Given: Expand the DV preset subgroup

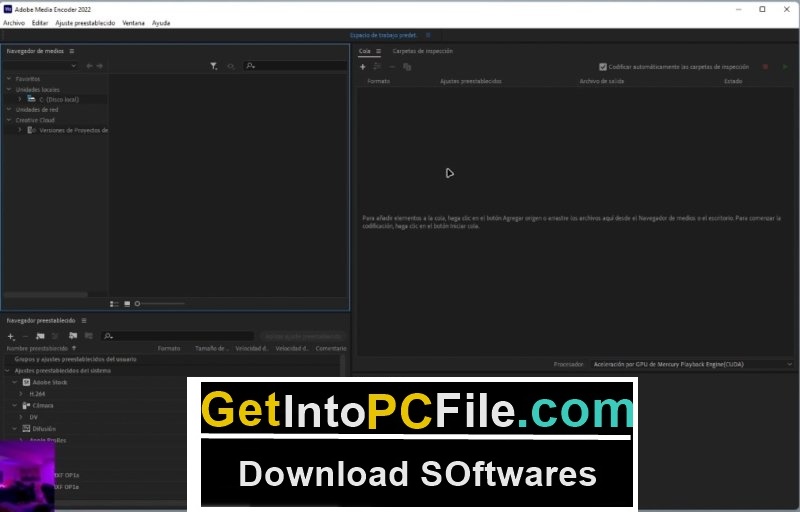Looking at the screenshot, I should click(x=21, y=417).
